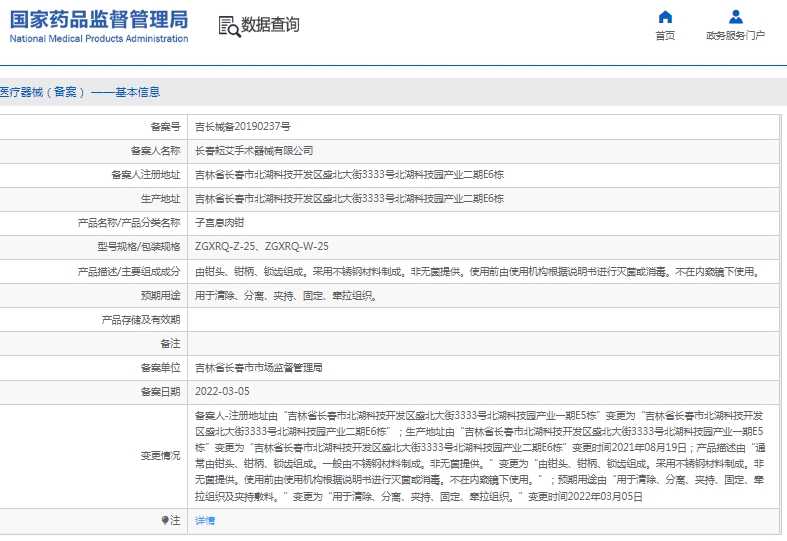The width and height of the screenshot is (787, 541).
Task: Click the 型号规格/包装规格 row label
Action: point(139,247)
